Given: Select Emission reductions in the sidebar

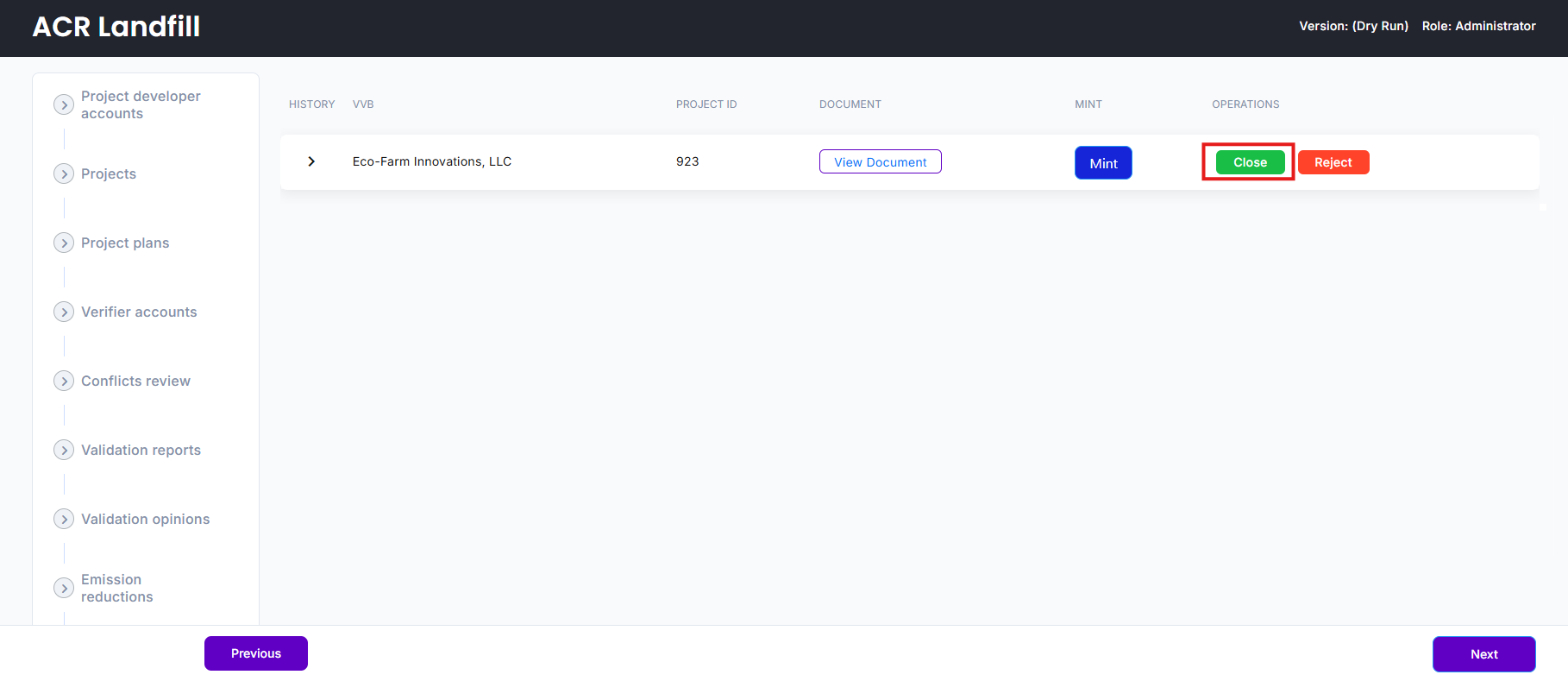Looking at the screenshot, I should coord(116,588).
